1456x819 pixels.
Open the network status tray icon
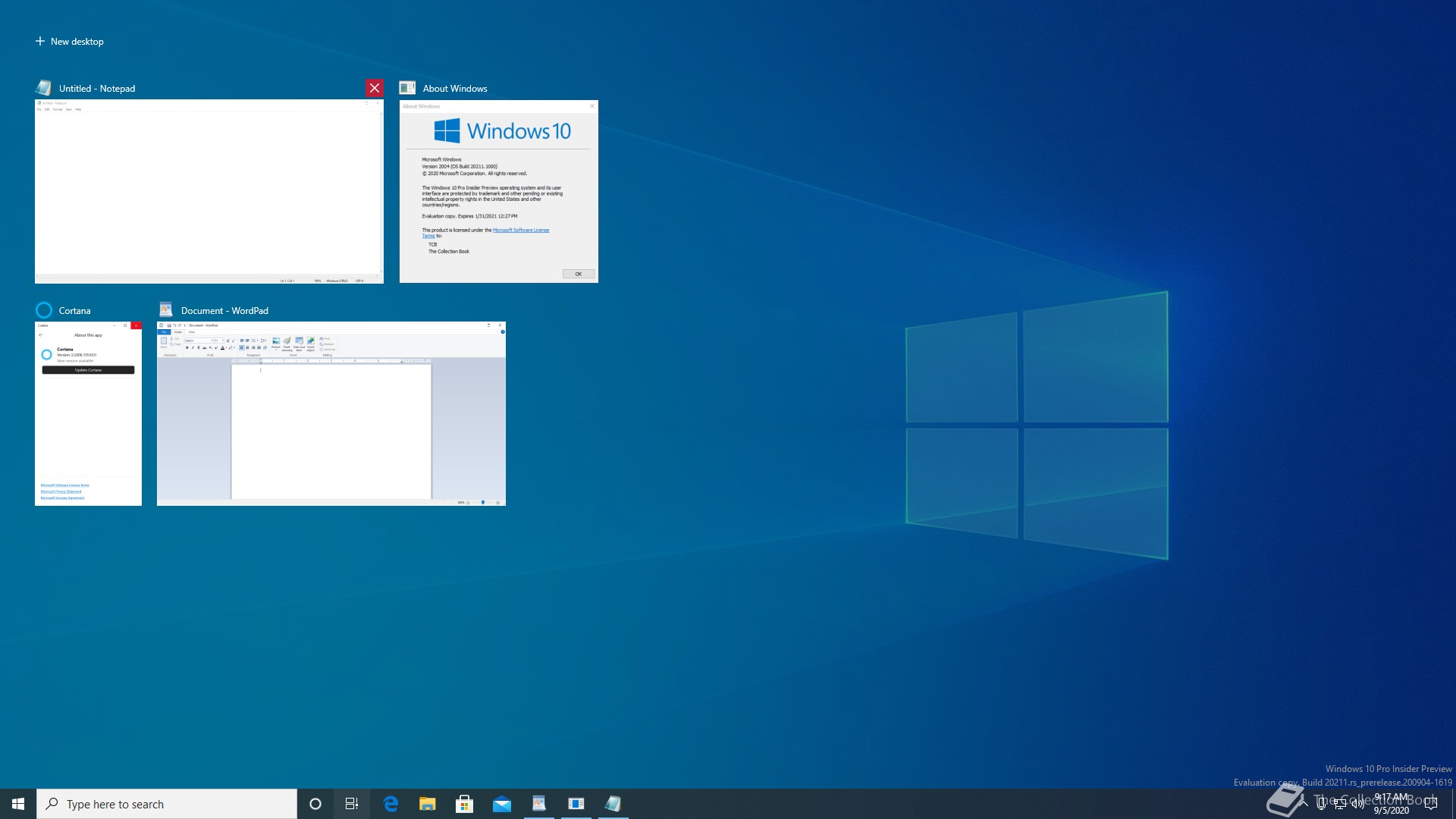(1340, 804)
